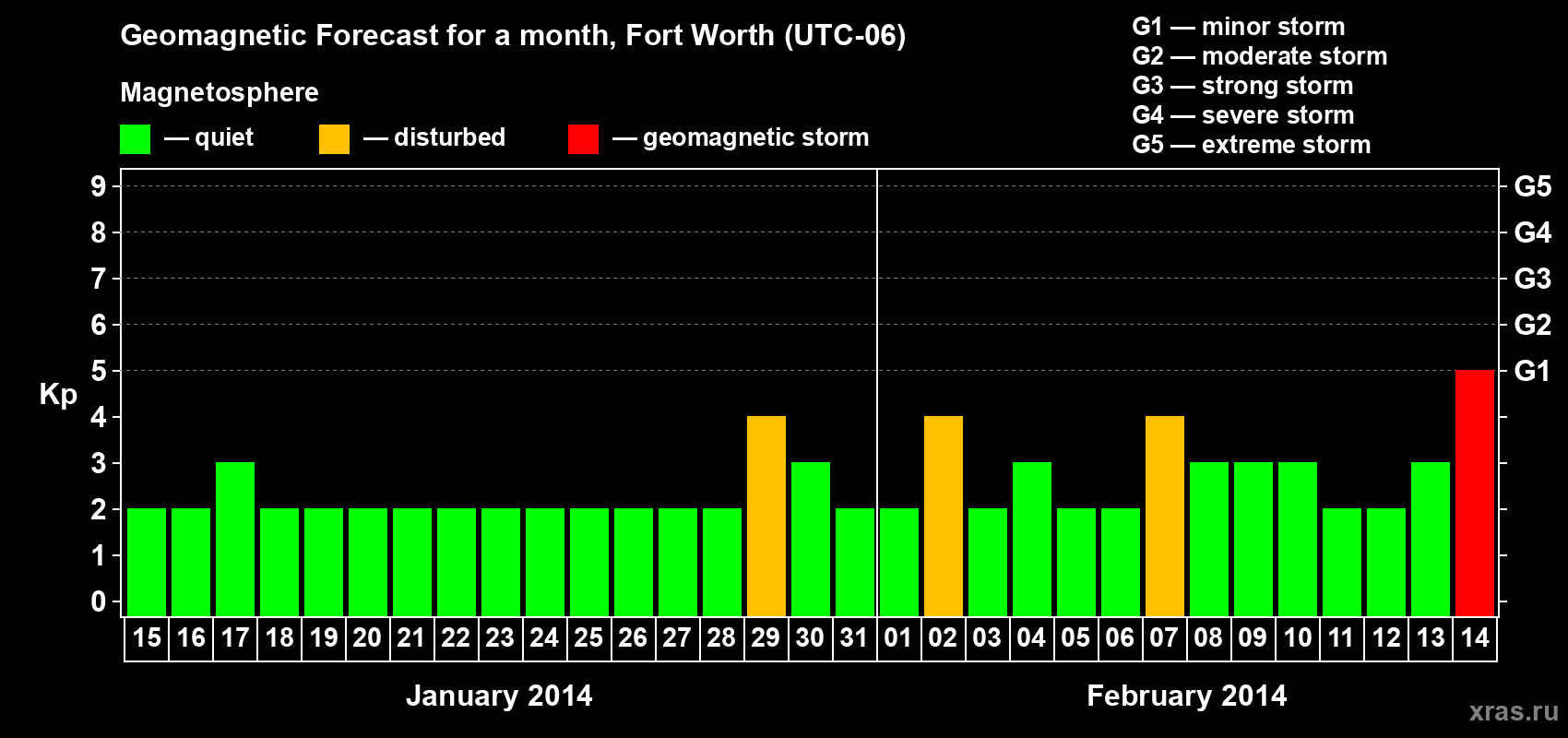Click the date label 01
The height and width of the screenshot is (738, 1568).
click(x=898, y=637)
